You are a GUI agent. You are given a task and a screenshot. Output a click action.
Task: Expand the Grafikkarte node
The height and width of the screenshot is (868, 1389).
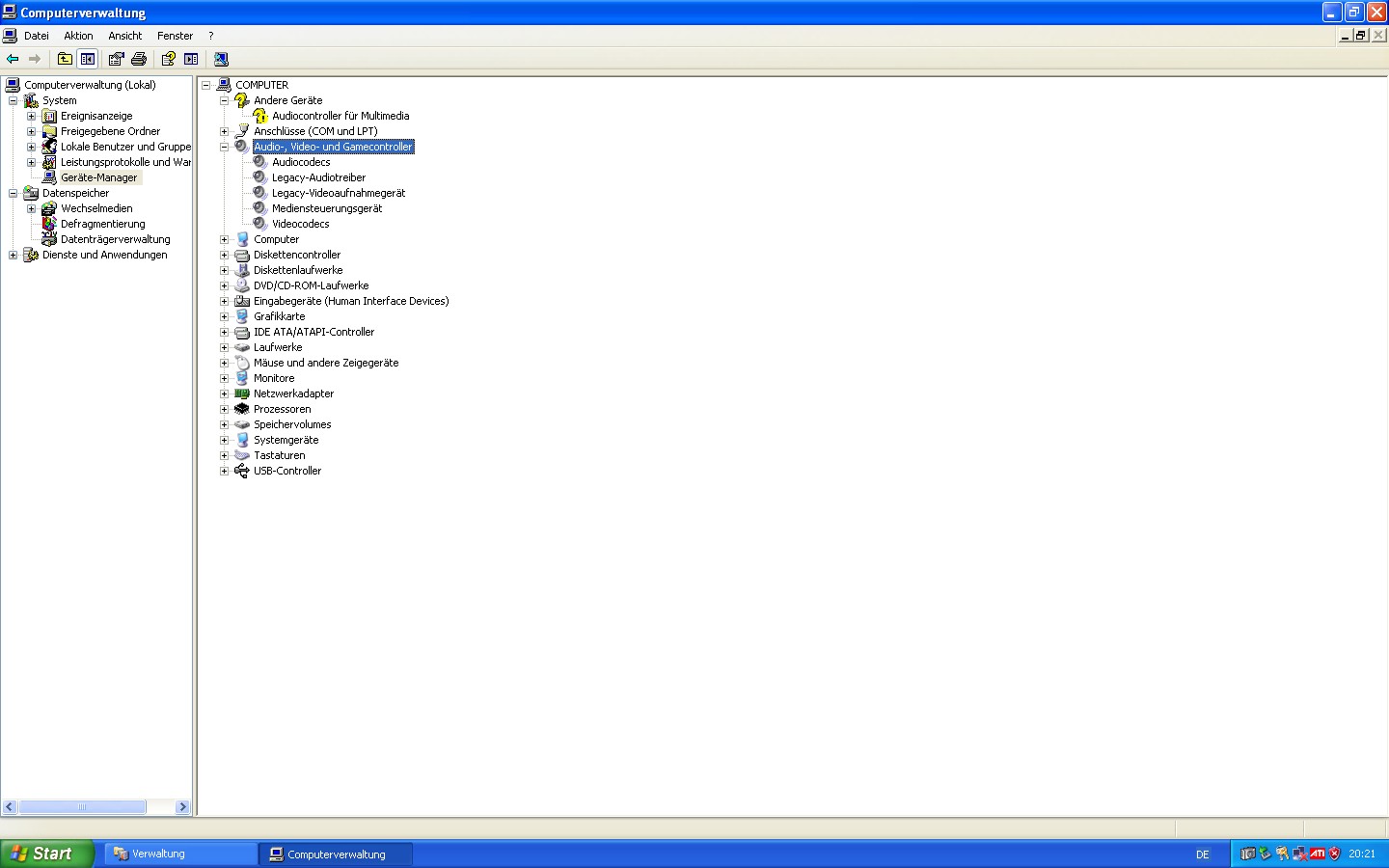tap(225, 316)
